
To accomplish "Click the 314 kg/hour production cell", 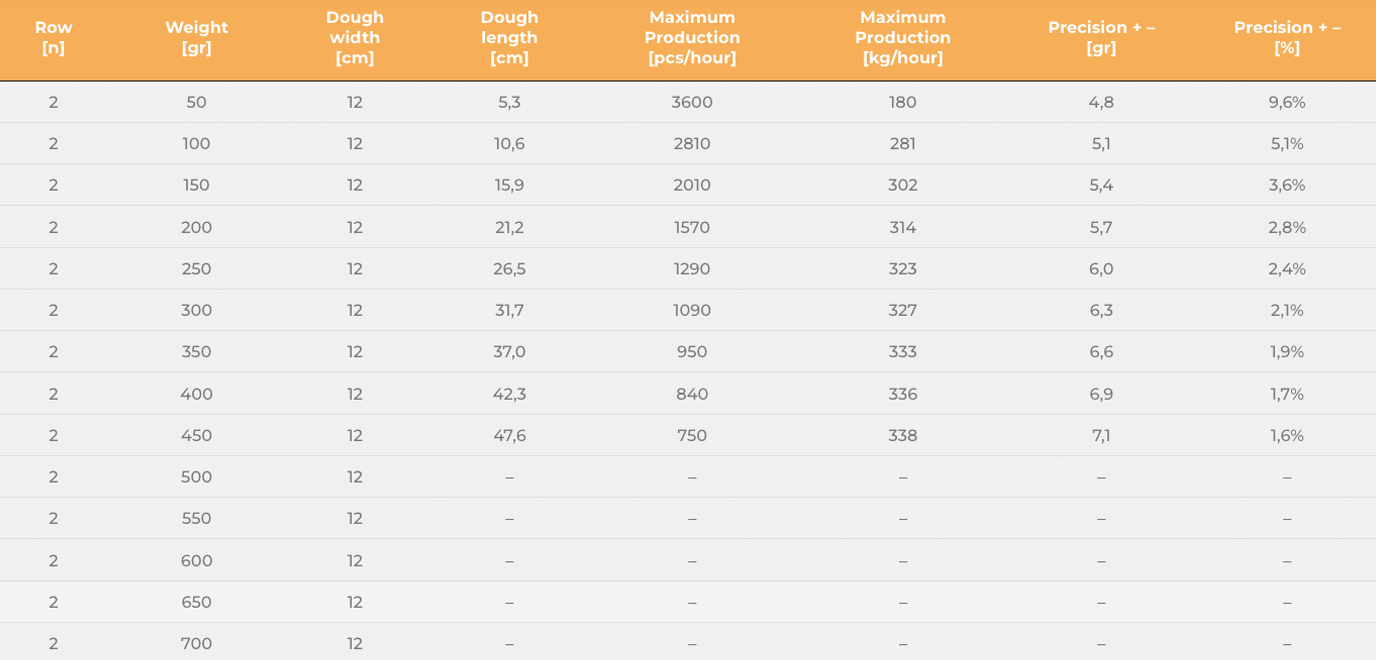I will tap(903, 227).
